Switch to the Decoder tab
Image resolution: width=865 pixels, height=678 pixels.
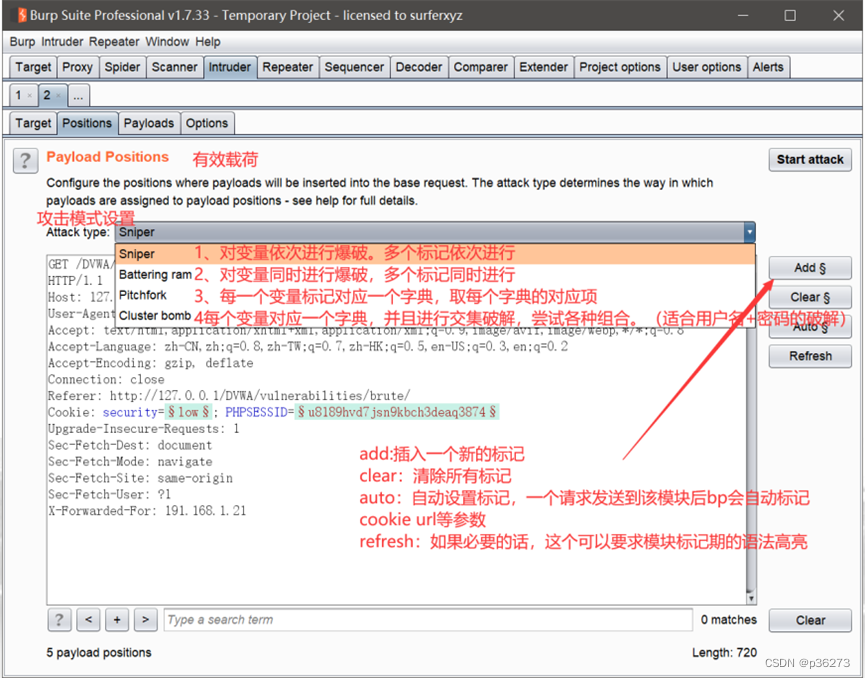[419, 67]
